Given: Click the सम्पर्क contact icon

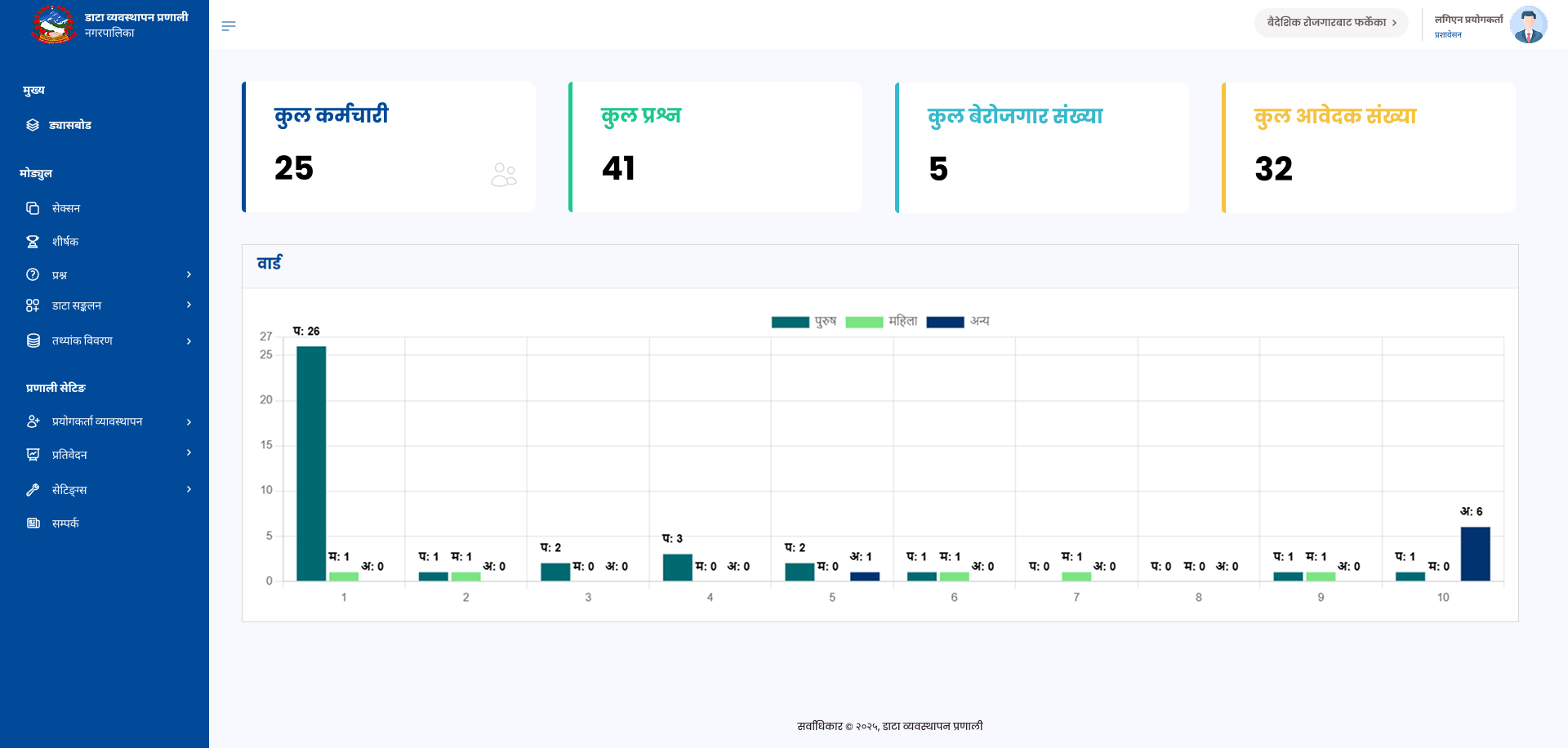Looking at the screenshot, I should click(x=33, y=523).
